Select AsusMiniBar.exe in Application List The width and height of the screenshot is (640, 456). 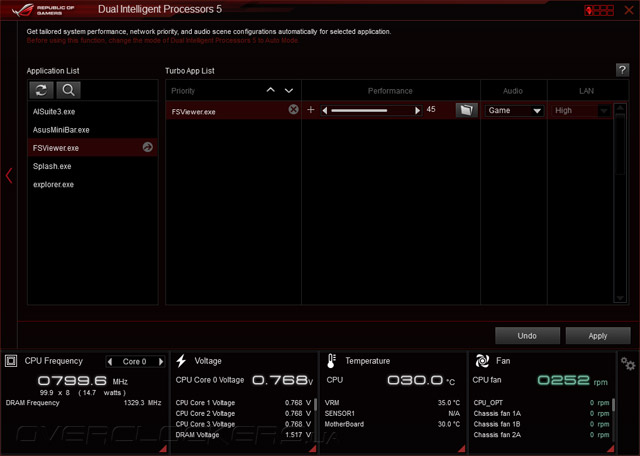pyautogui.click(x=93, y=130)
